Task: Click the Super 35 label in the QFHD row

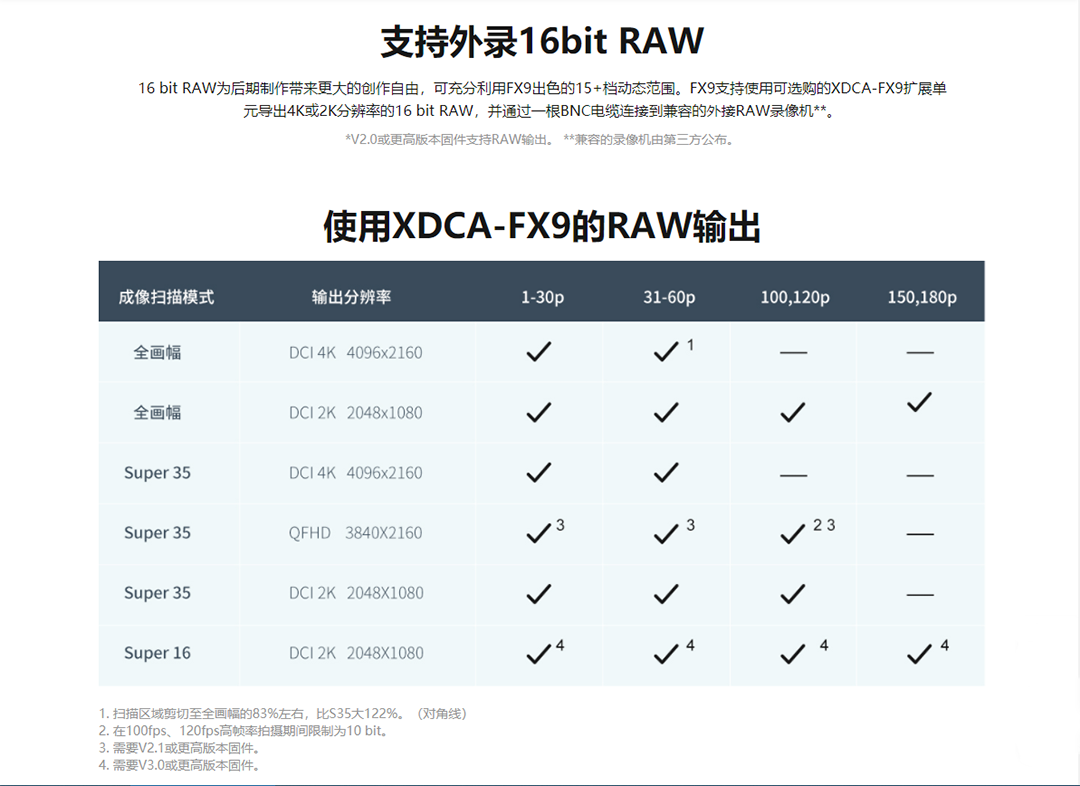Action: (x=157, y=532)
